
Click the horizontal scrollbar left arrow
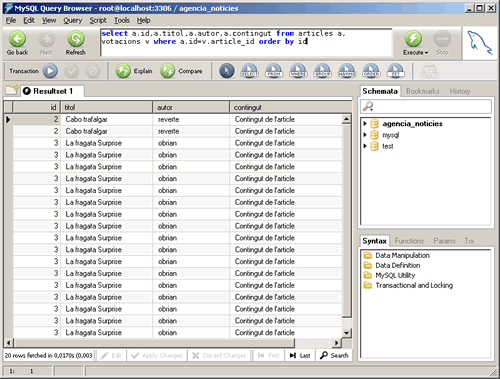pyautogui.click(x=8, y=343)
